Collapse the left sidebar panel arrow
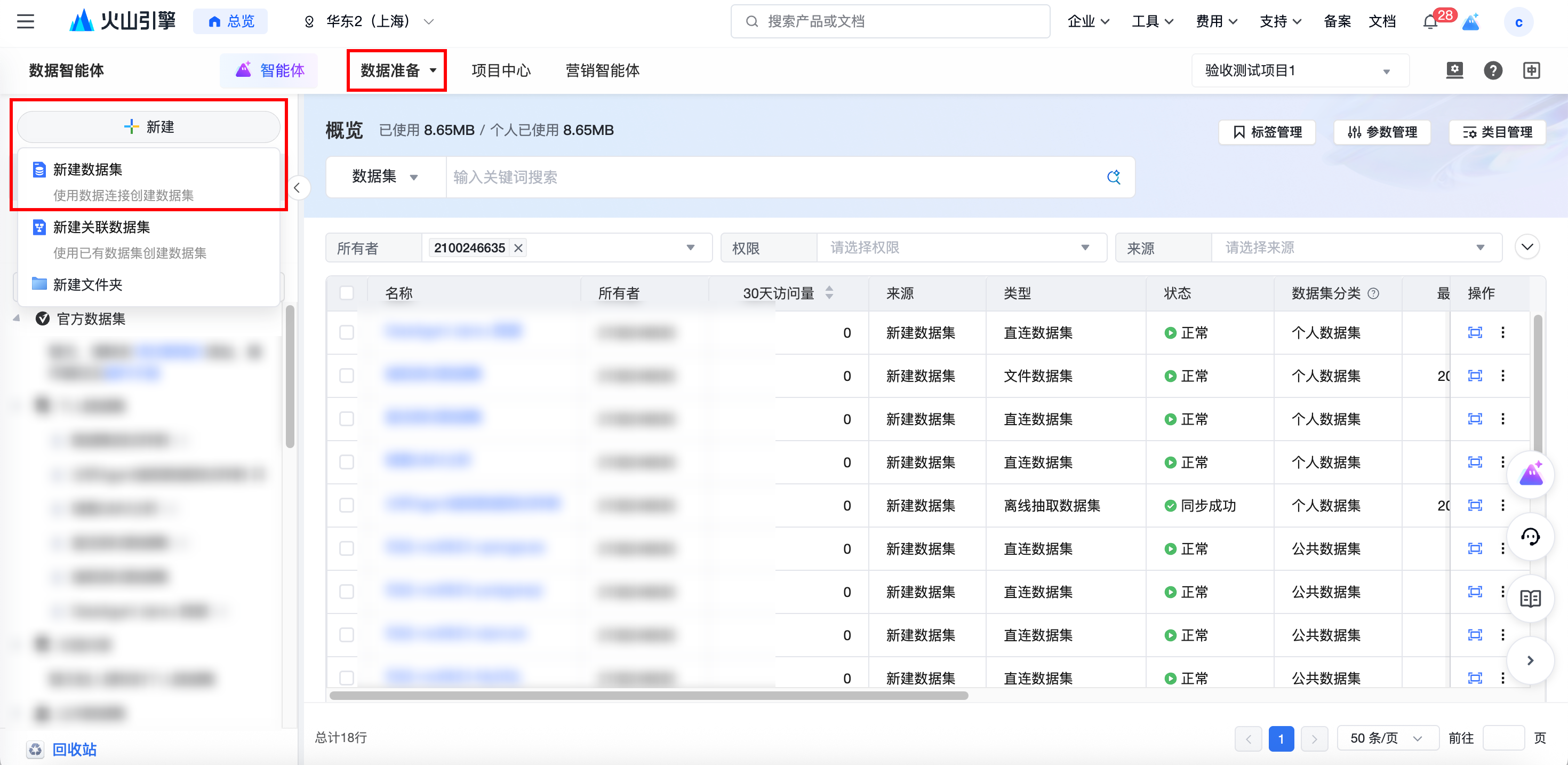1568x765 pixels. pyautogui.click(x=297, y=188)
